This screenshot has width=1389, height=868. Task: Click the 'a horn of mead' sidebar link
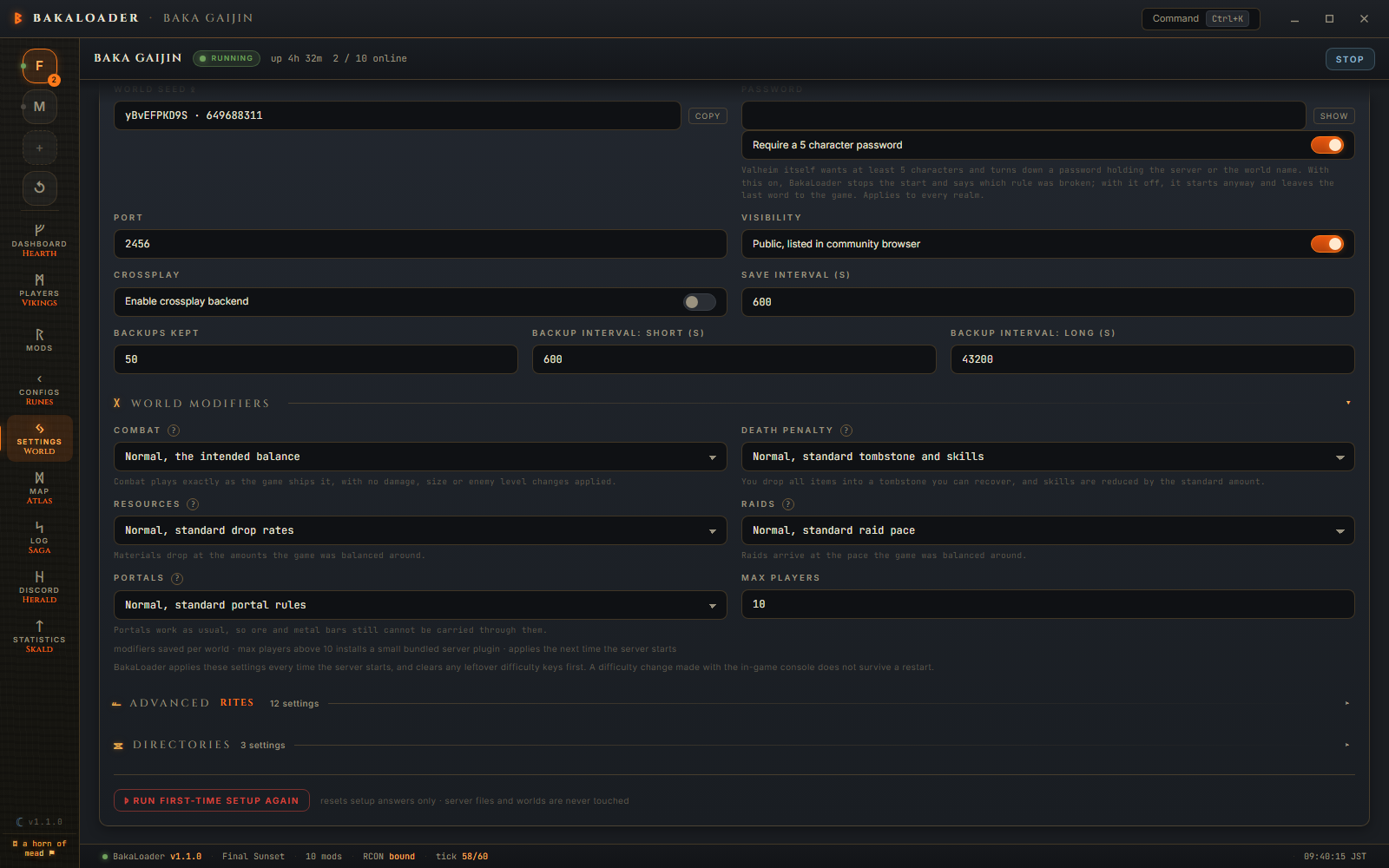[39, 848]
